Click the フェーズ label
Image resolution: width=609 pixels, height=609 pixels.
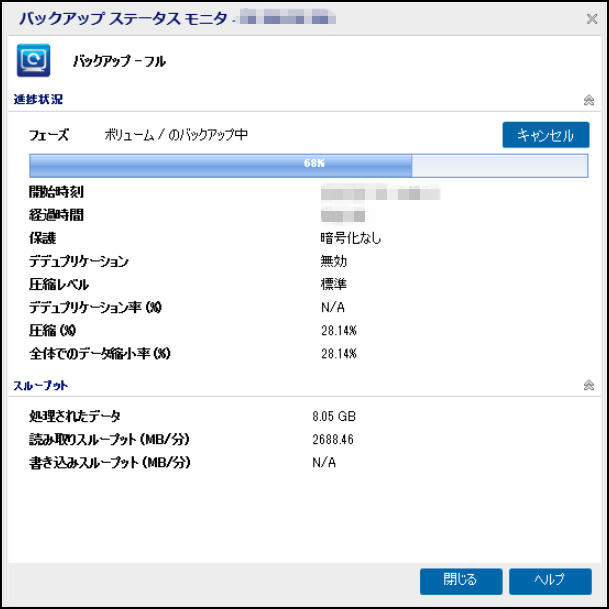(49, 135)
